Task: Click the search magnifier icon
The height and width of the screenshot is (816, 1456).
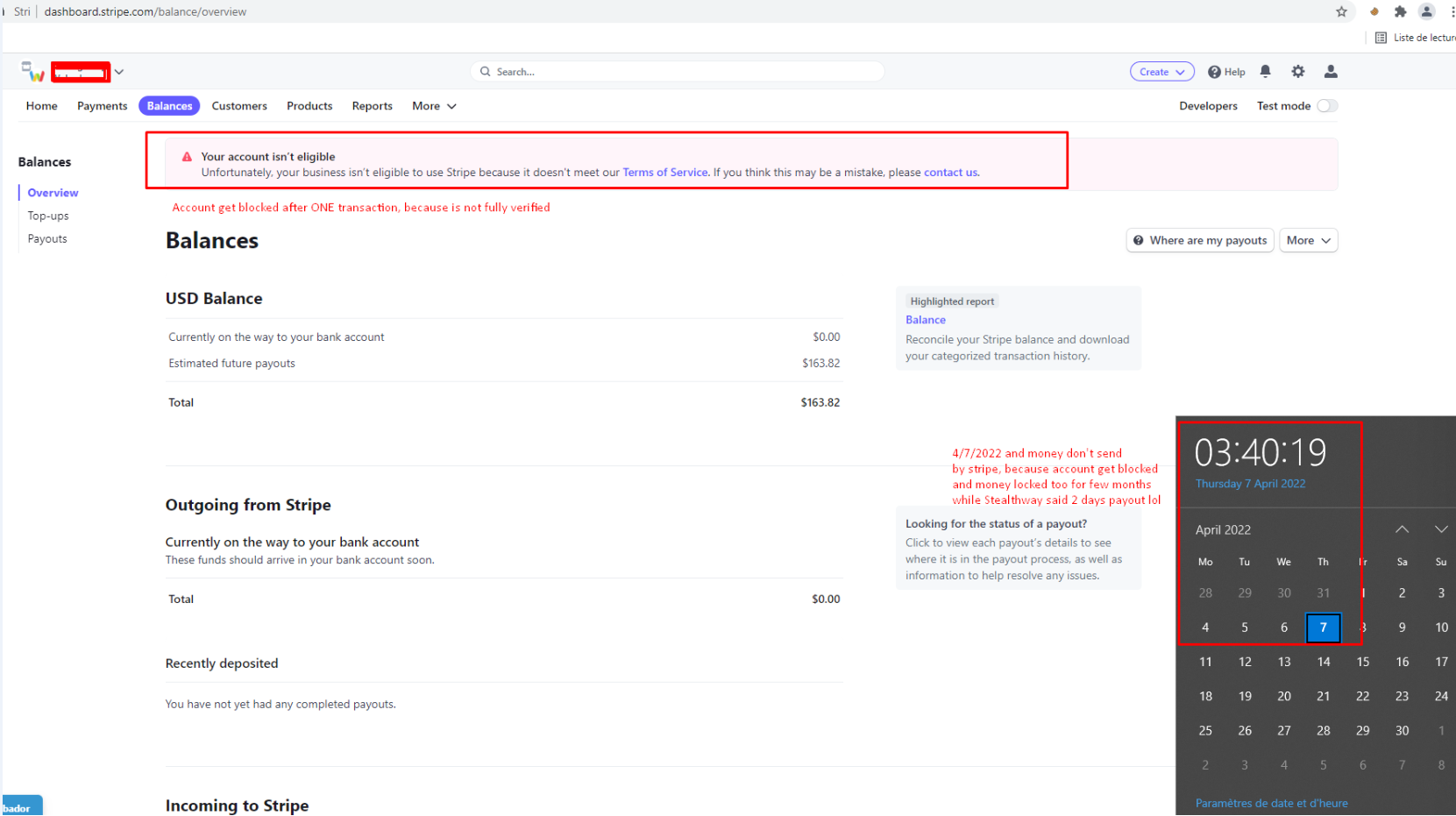Action: (x=485, y=72)
